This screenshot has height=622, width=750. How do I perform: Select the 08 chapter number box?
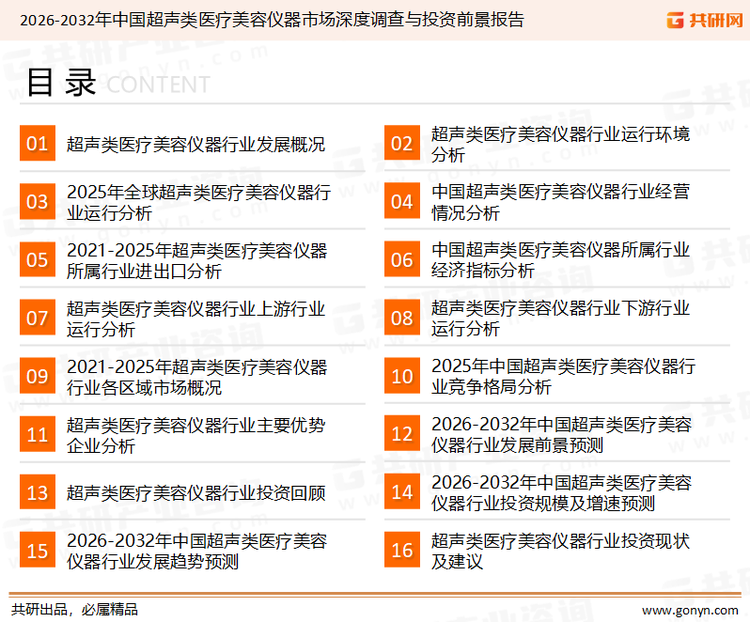click(x=402, y=318)
